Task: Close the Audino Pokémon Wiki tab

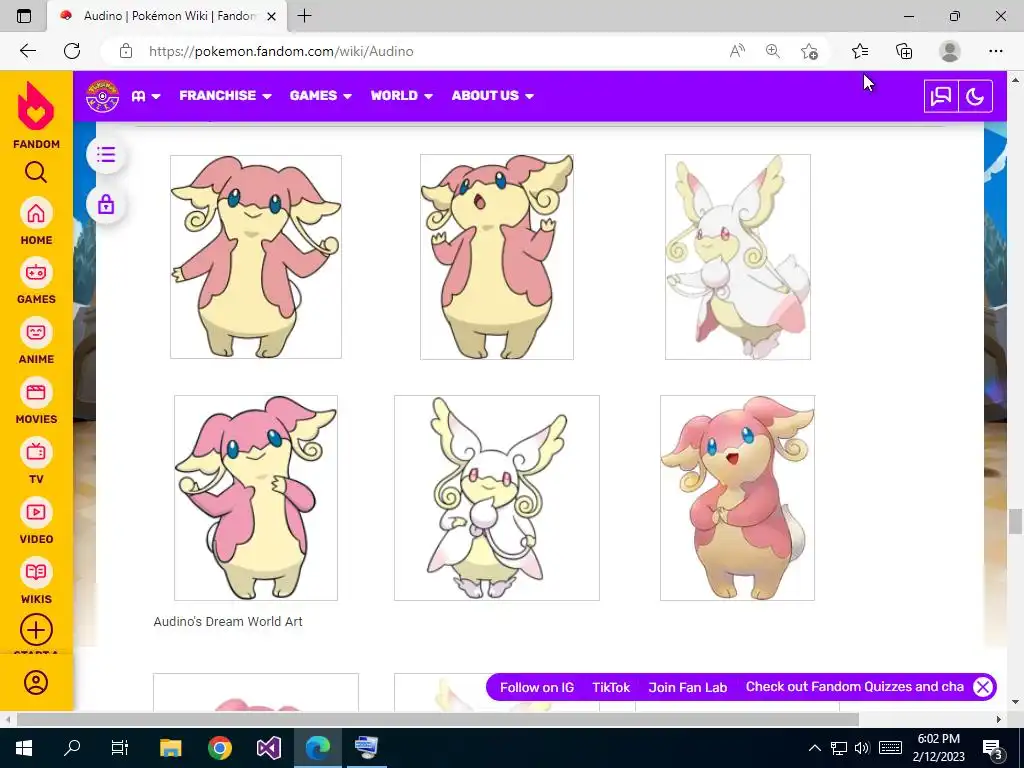Action: tap(272, 16)
